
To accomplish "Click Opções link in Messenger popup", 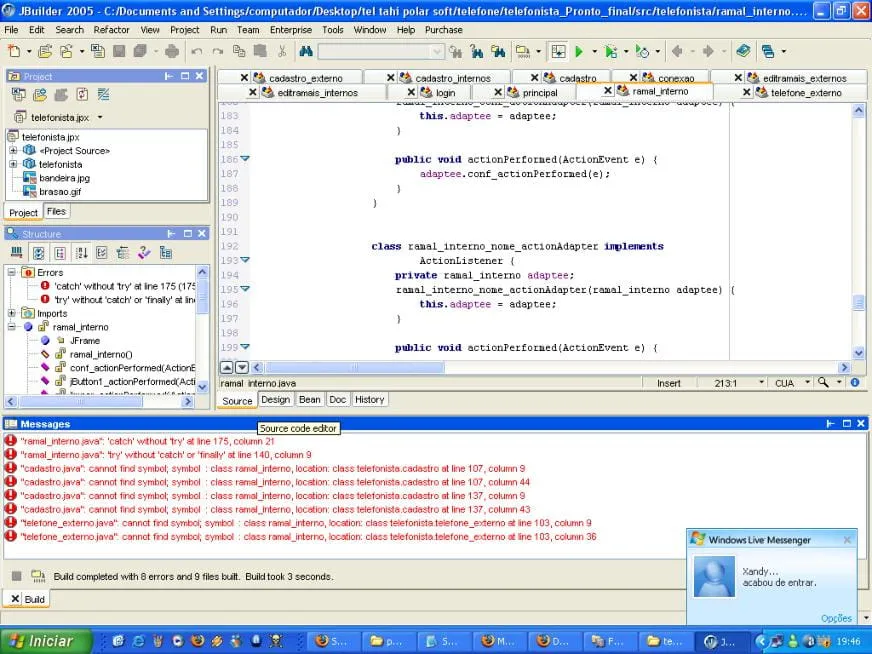I will coord(836,618).
